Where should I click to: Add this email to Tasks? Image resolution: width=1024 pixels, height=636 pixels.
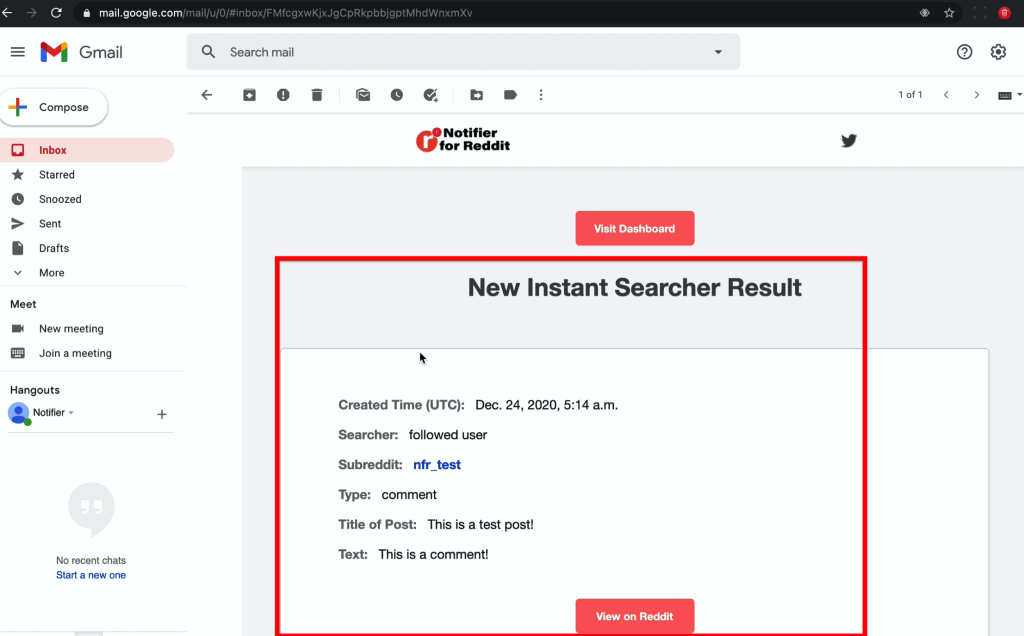[x=430, y=95]
